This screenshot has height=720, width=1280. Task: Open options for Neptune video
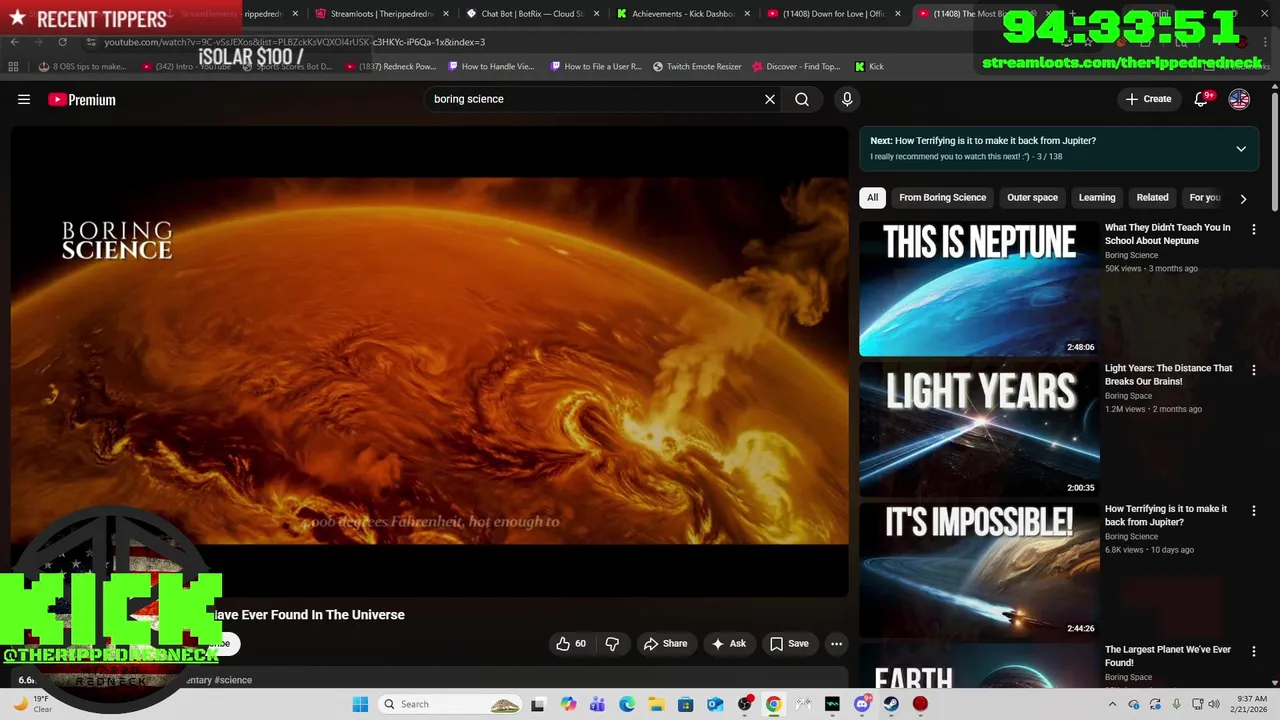click(x=1253, y=229)
